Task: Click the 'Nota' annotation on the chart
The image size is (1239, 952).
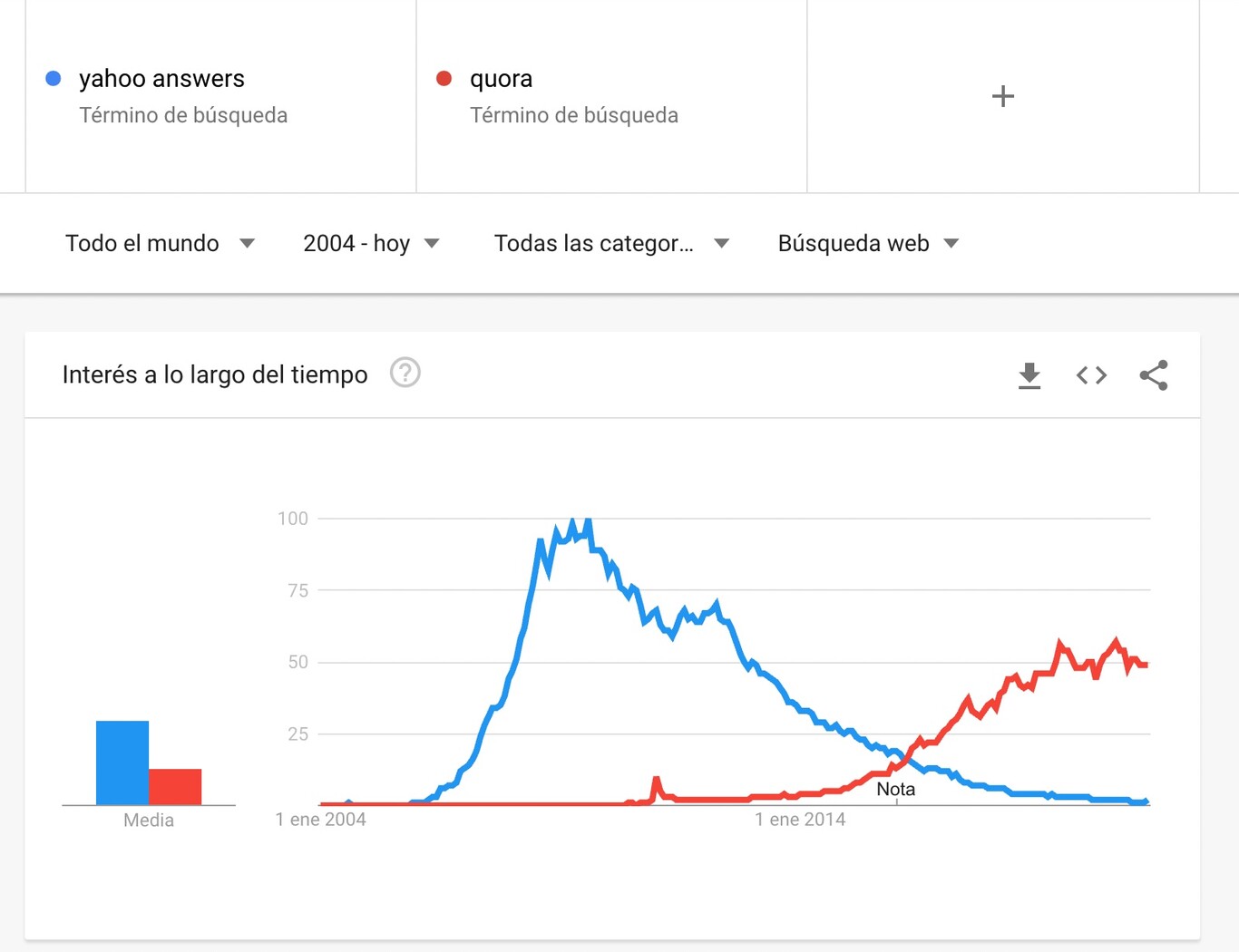Action: (x=895, y=789)
